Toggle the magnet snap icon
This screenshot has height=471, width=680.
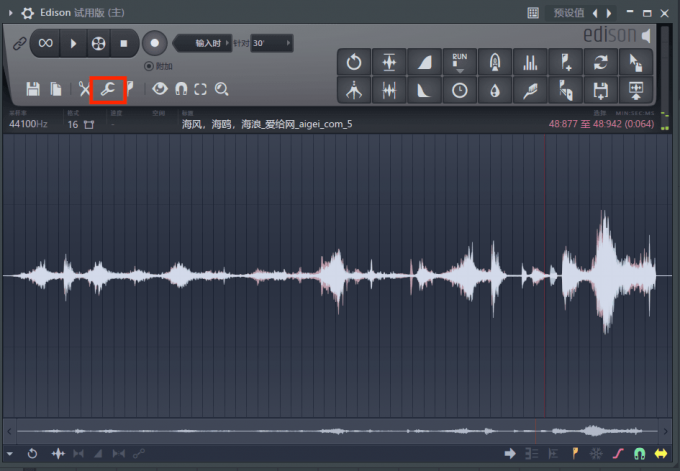[181, 89]
